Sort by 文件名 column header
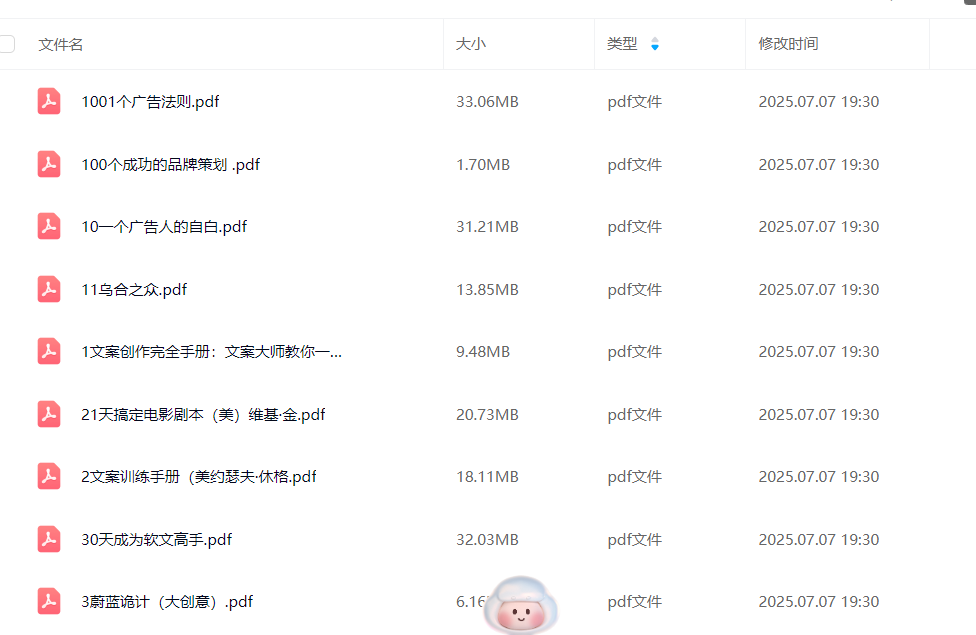 coord(61,44)
